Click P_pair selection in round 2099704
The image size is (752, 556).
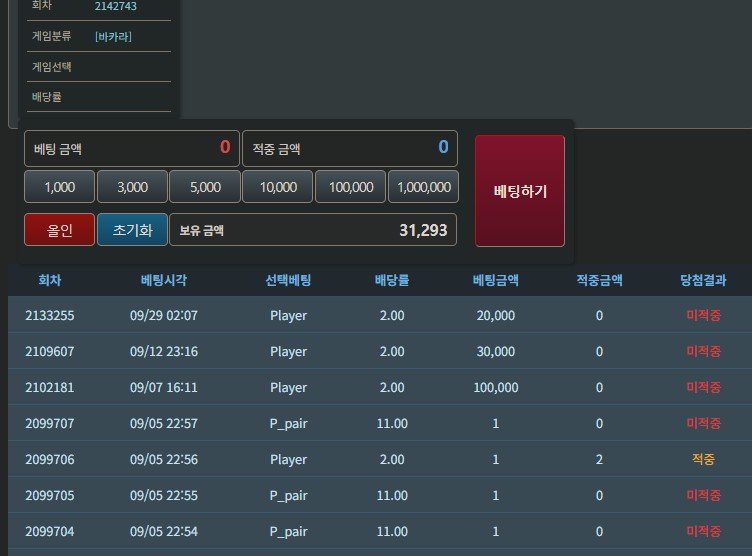[x=288, y=532]
